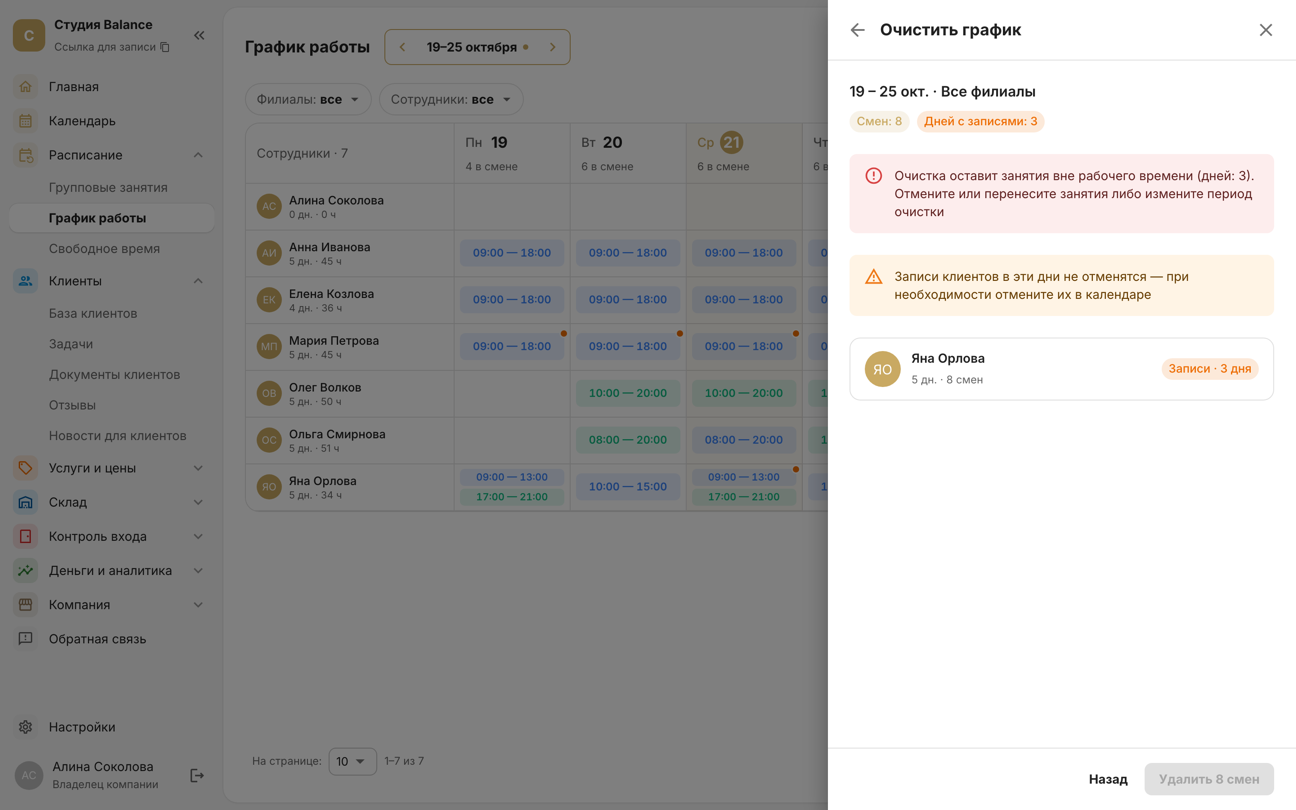
Task: Expand the Компания chevron
Action: coord(198,604)
